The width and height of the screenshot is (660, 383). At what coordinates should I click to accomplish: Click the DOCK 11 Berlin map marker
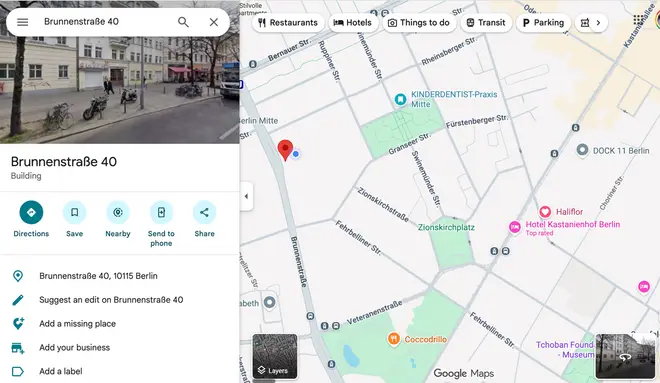(582, 150)
